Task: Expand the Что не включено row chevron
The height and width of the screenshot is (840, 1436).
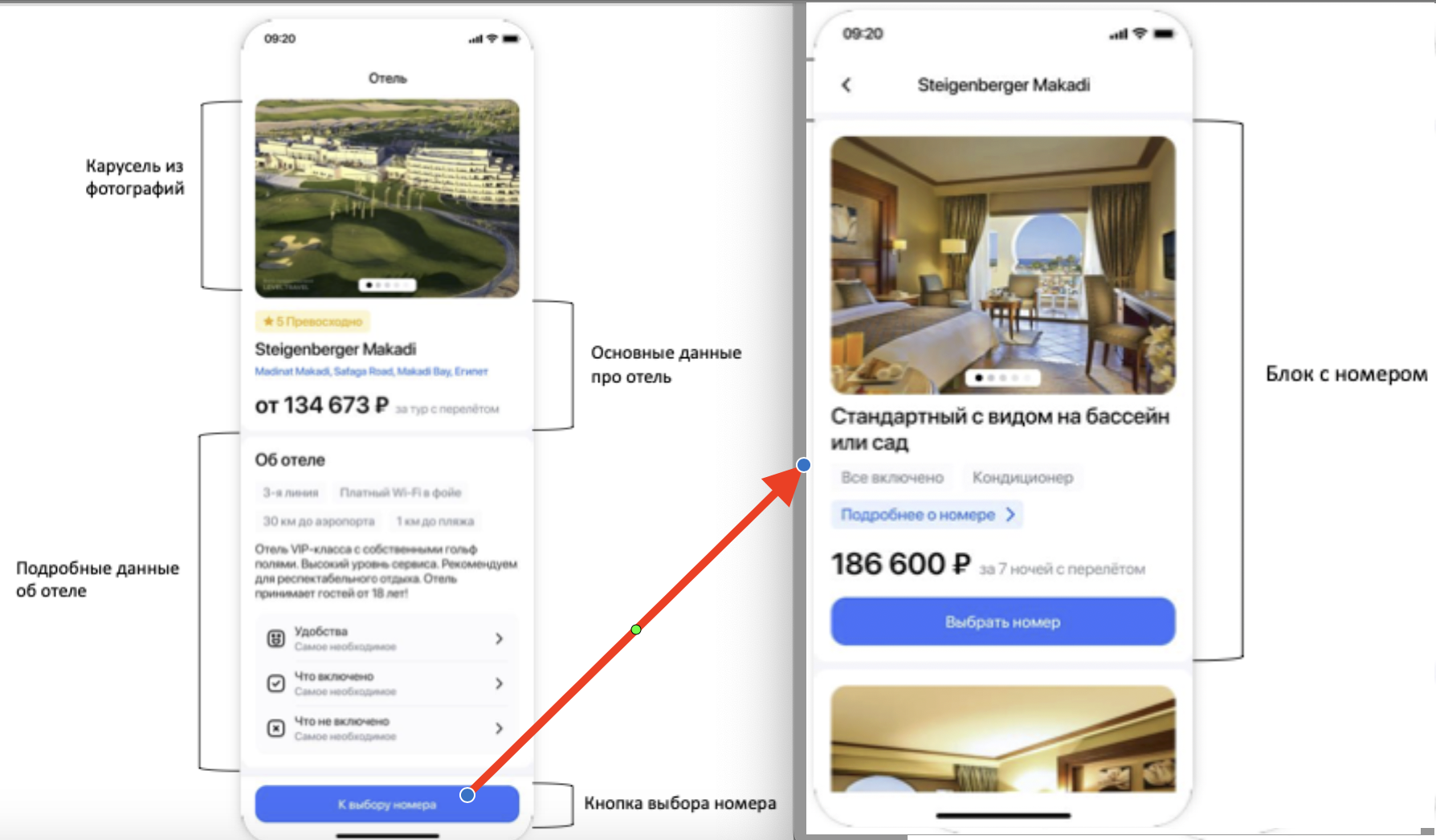Action: click(499, 728)
